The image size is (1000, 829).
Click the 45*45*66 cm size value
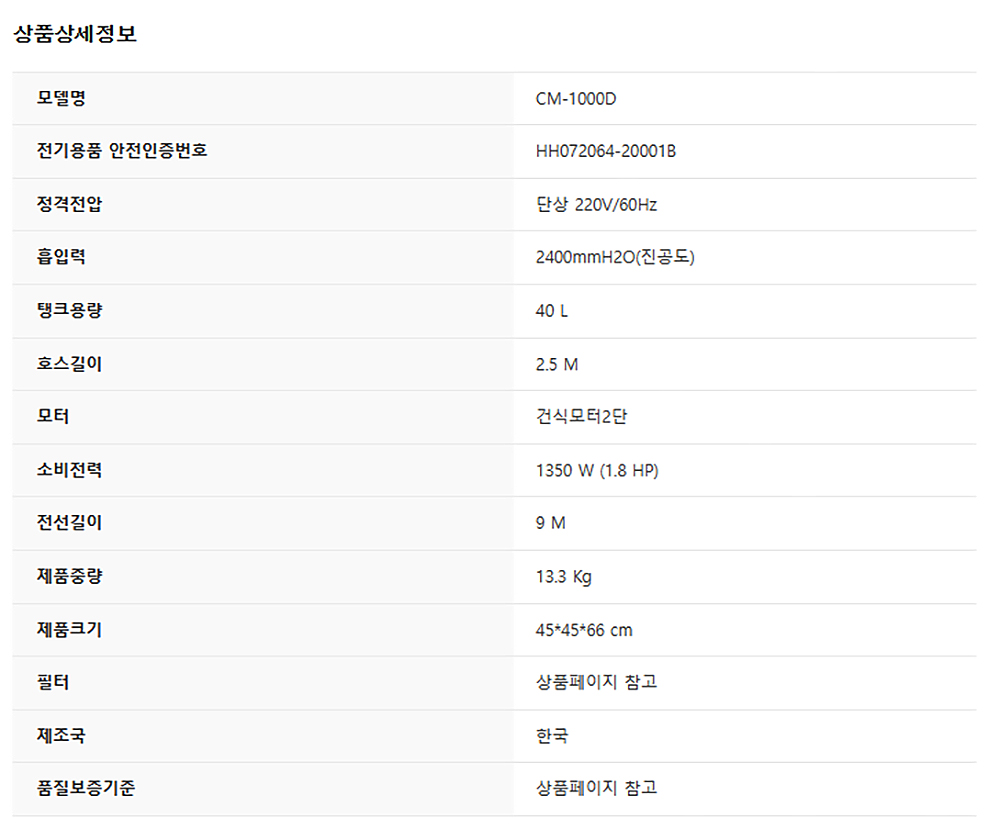point(584,630)
